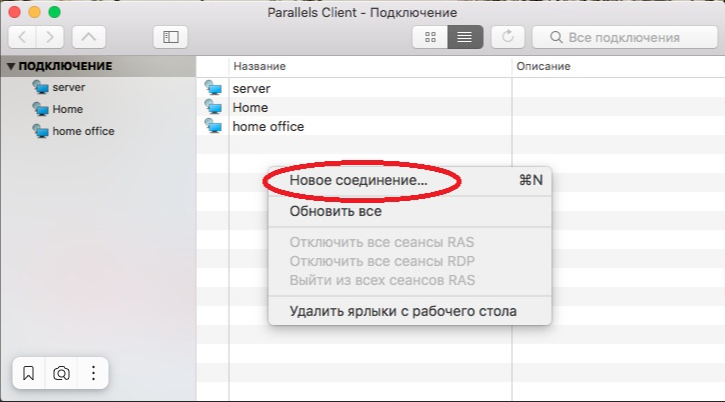Screen dimensions: 725x402
Task: Click the up-level arrow button
Action: (x=89, y=37)
